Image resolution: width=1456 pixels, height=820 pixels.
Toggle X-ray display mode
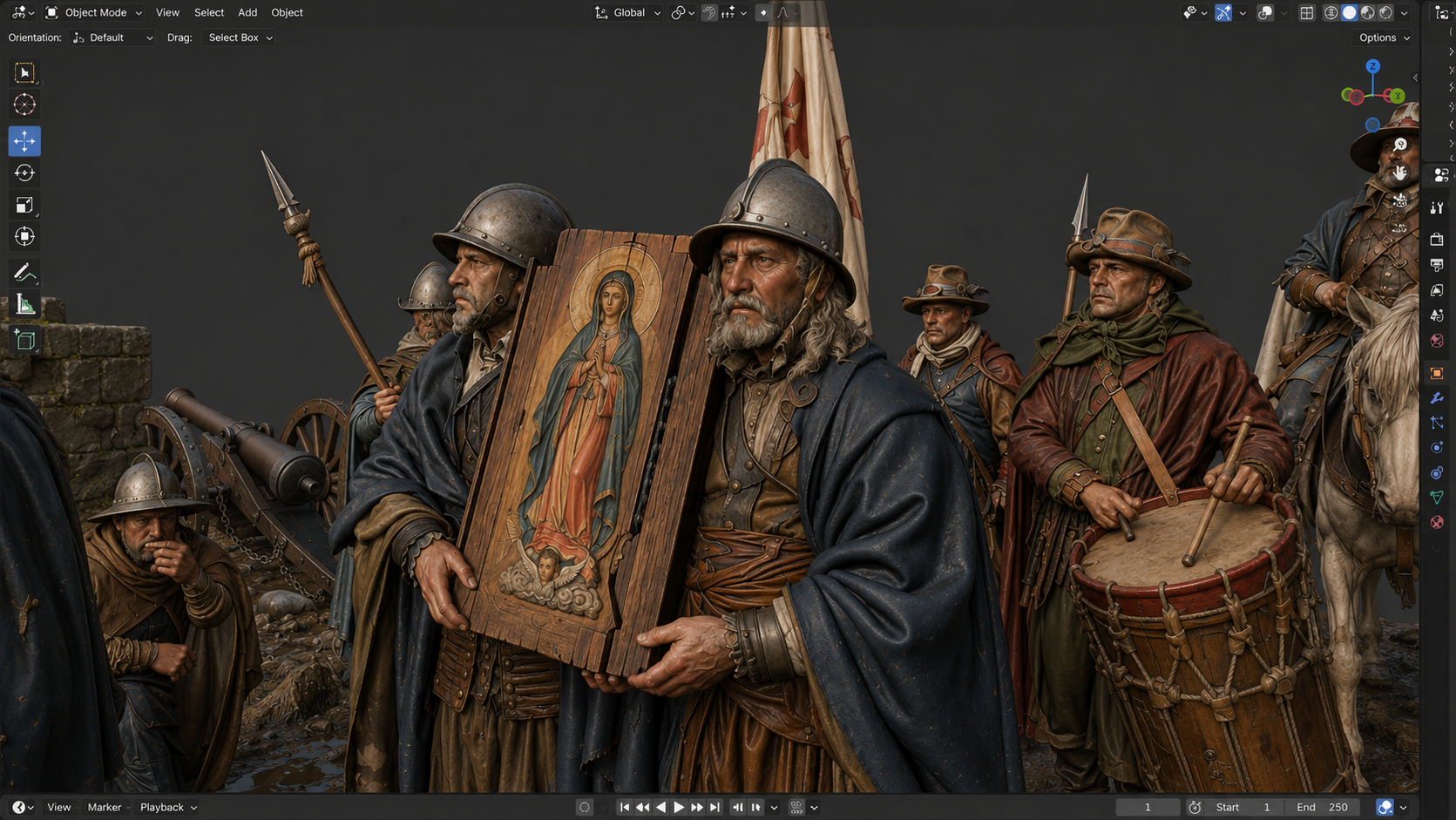tap(1306, 12)
